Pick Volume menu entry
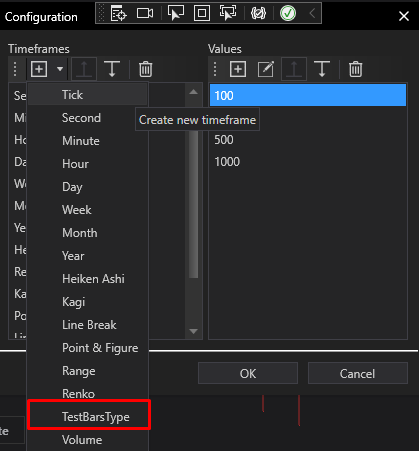 87,440
